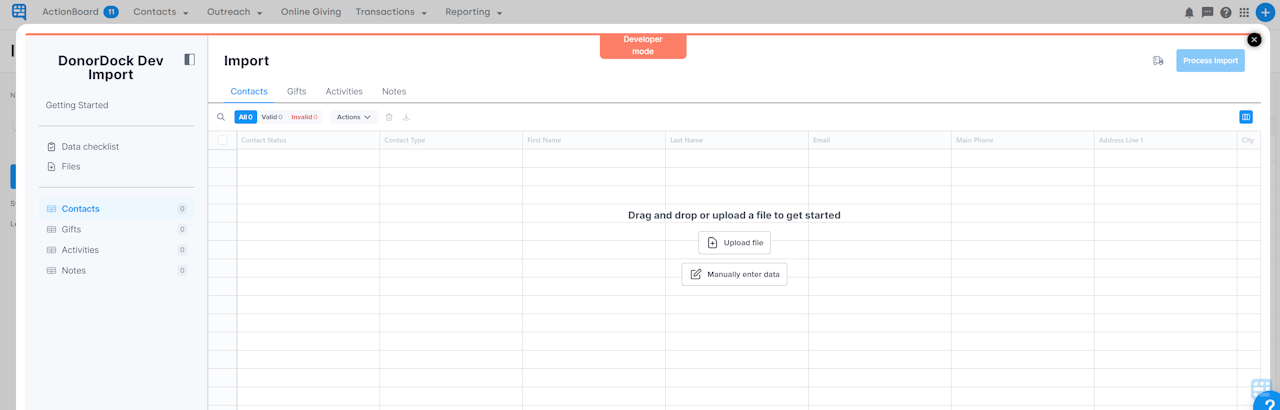This screenshot has height=410, width=1280.
Task: Open the Reporting menu
Action: 474,12
